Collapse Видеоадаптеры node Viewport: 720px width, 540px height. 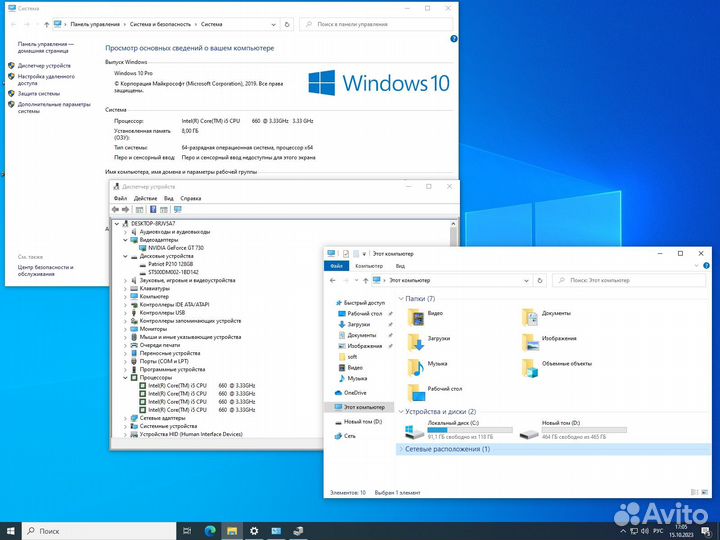(125, 240)
